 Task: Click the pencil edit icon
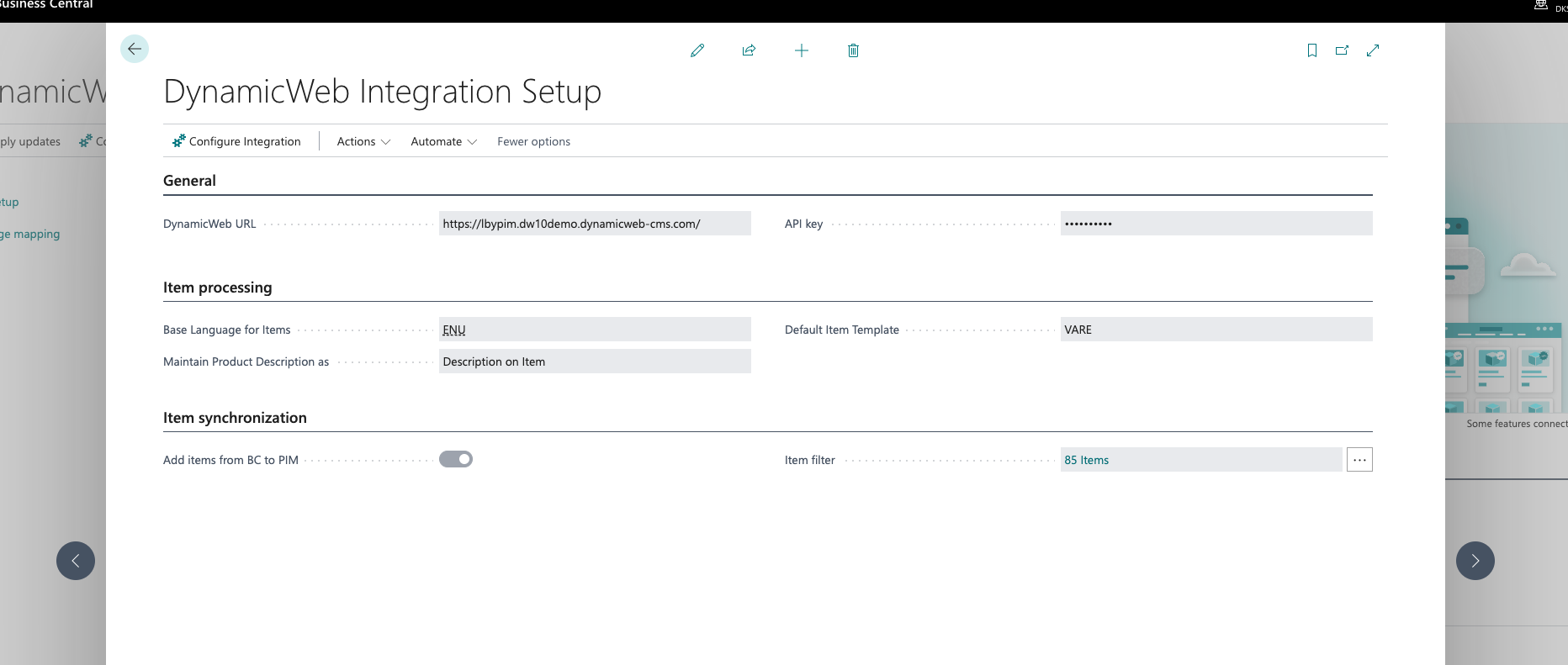(697, 50)
